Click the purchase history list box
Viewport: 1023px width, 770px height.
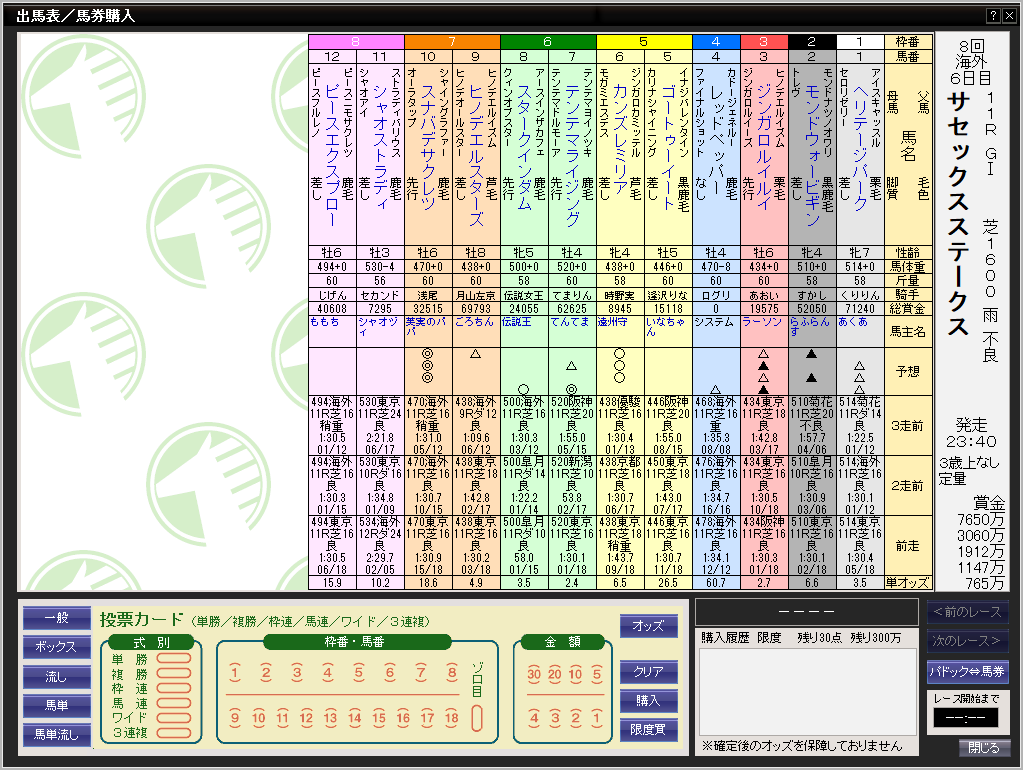tap(808, 692)
